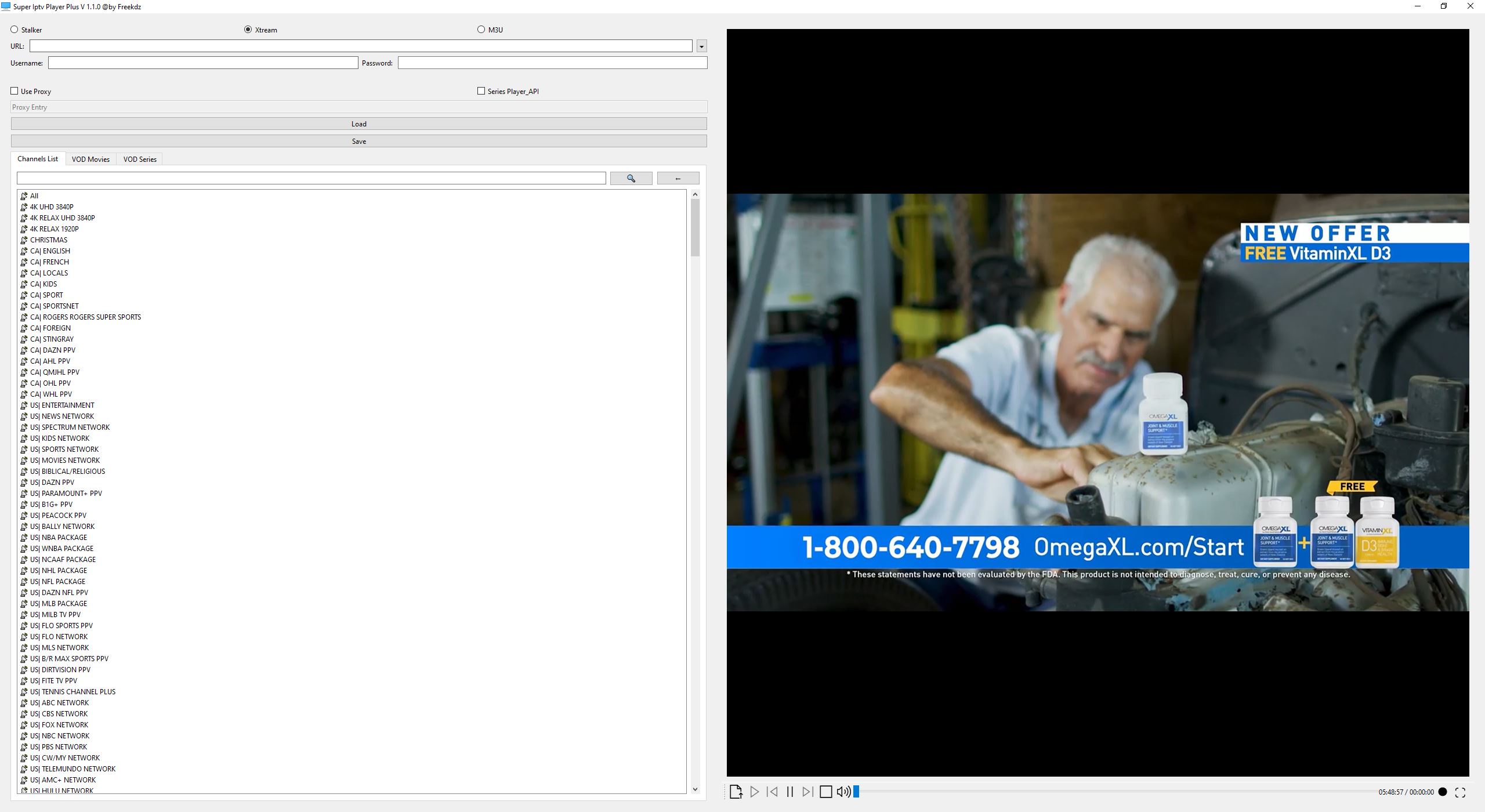Start playback with the play icon
Image resolution: width=1485 pixels, height=812 pixels.
pos(754,792)
